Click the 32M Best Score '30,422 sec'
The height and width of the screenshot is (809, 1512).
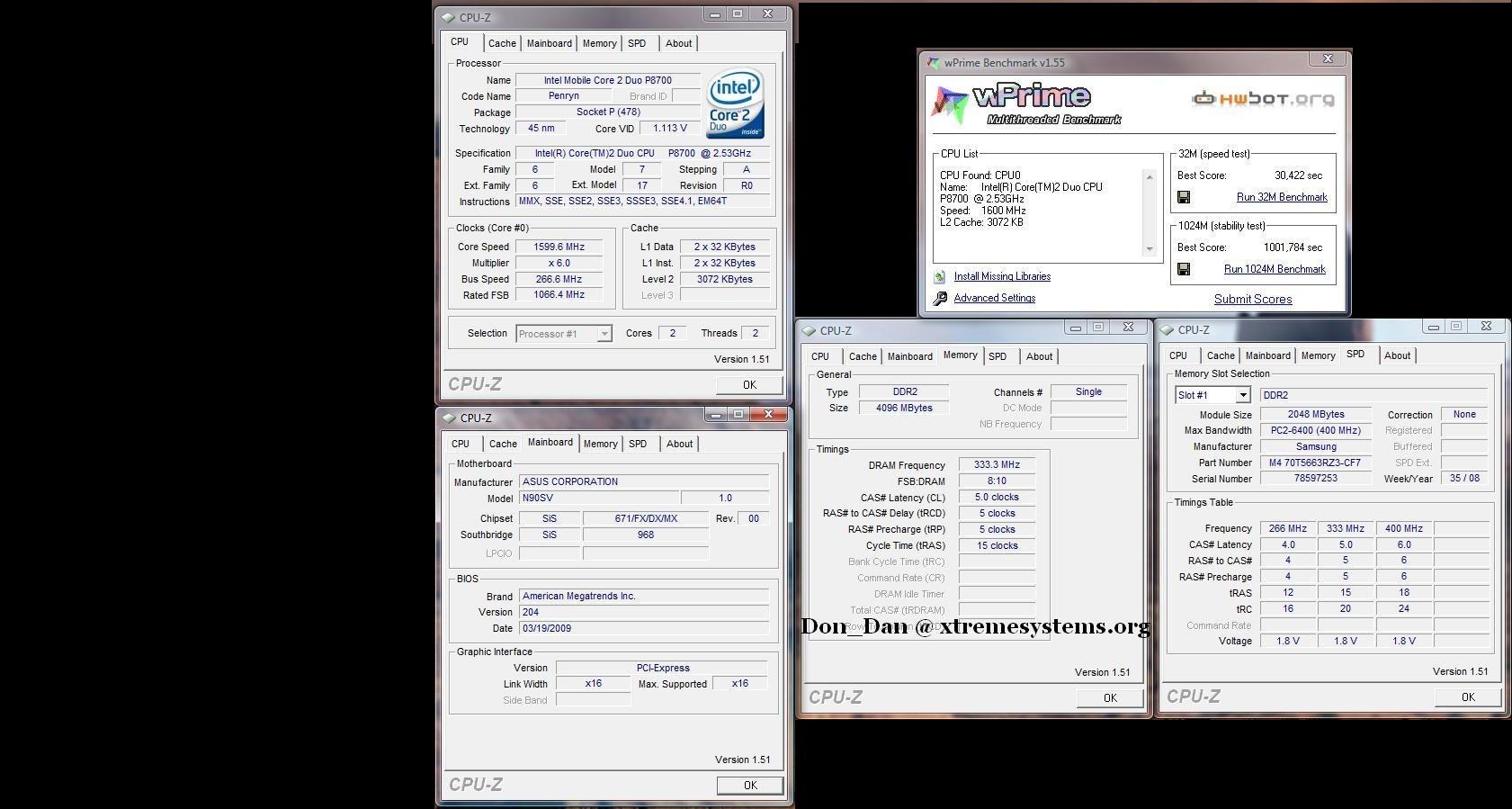pos(1298,176)
